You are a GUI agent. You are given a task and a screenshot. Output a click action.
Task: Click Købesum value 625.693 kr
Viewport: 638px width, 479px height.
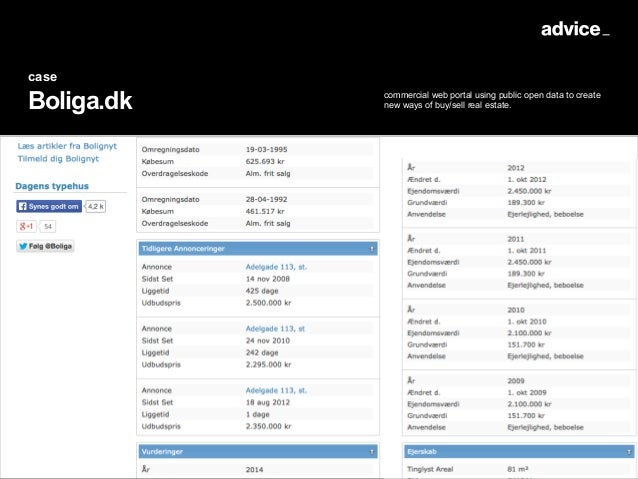coord(265,162)
